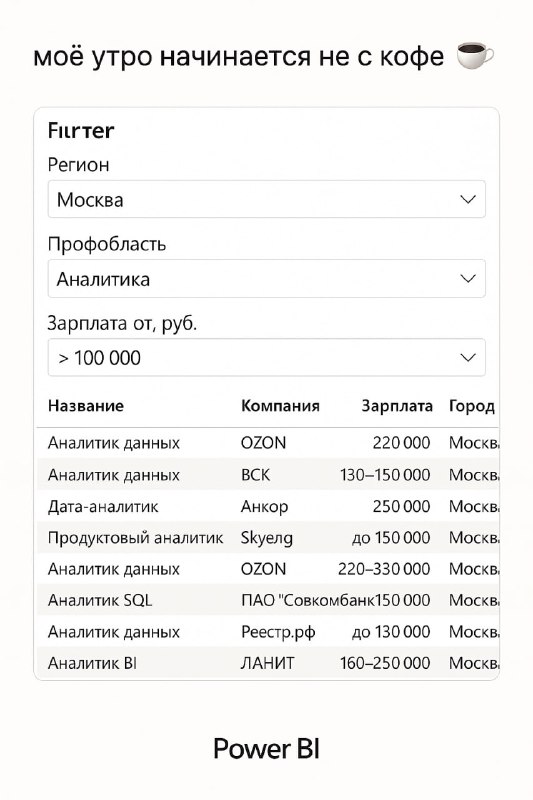Pick the Аналитик SQL row

(268, 600)
